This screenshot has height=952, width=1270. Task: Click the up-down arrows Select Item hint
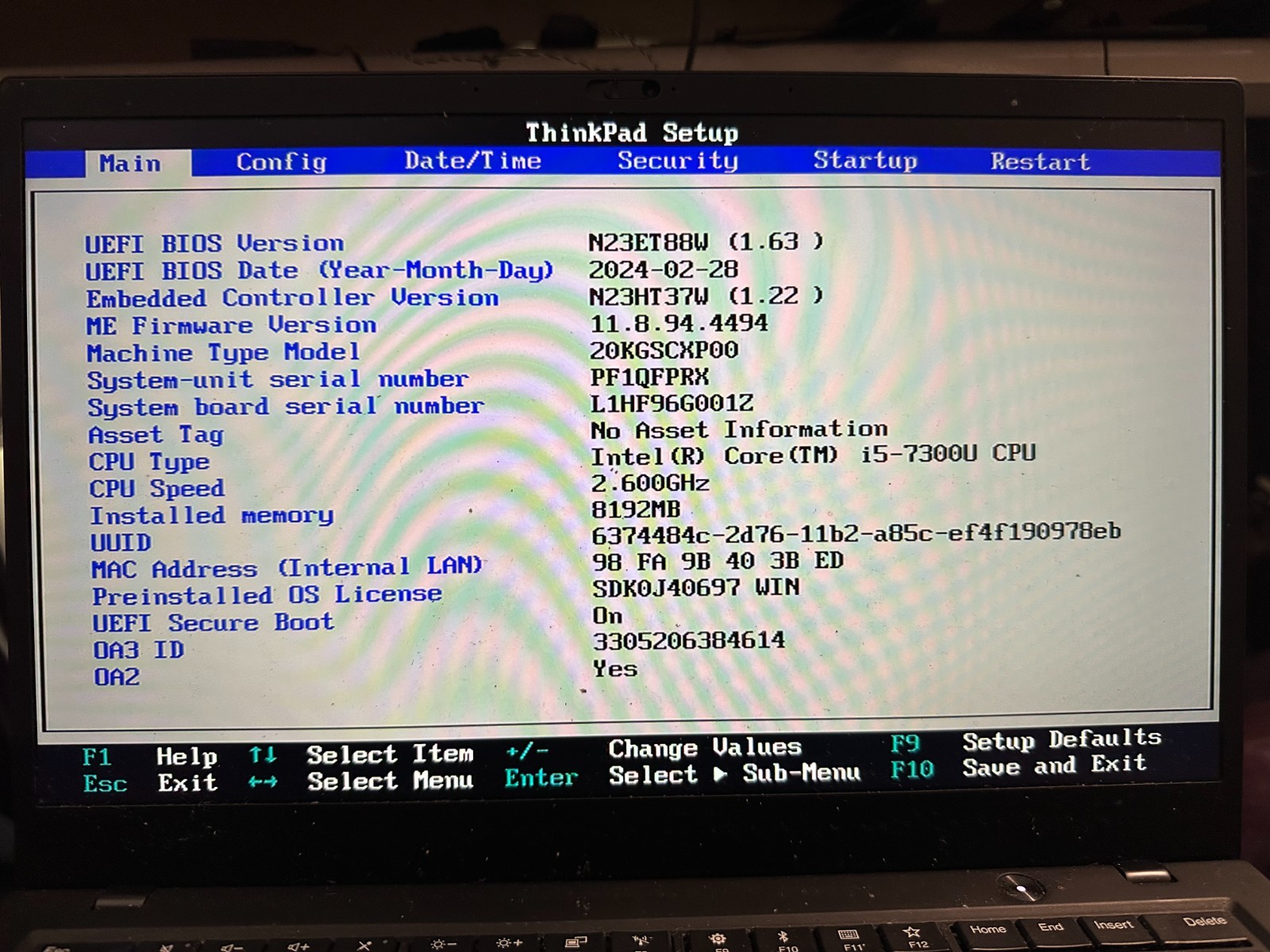[x=362, y=754]
